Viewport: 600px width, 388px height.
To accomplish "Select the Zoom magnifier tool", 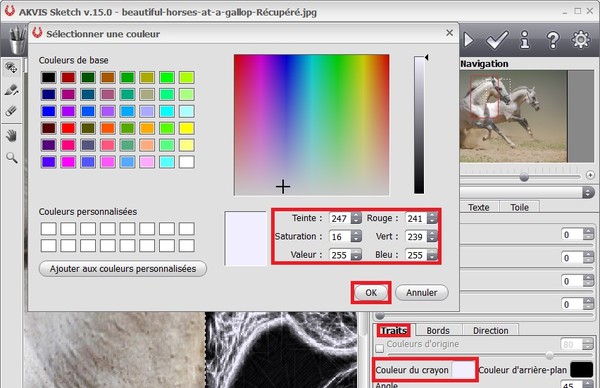I will (x=11, y=157).
